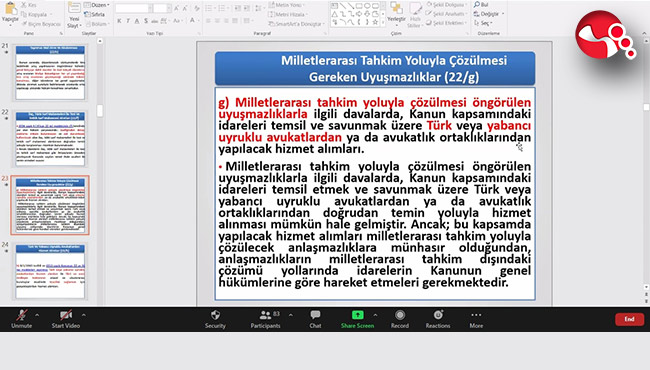The height and width of the screenshot is (370, 650).
Task: Center the paragraph text
Action: click(217, 21)
